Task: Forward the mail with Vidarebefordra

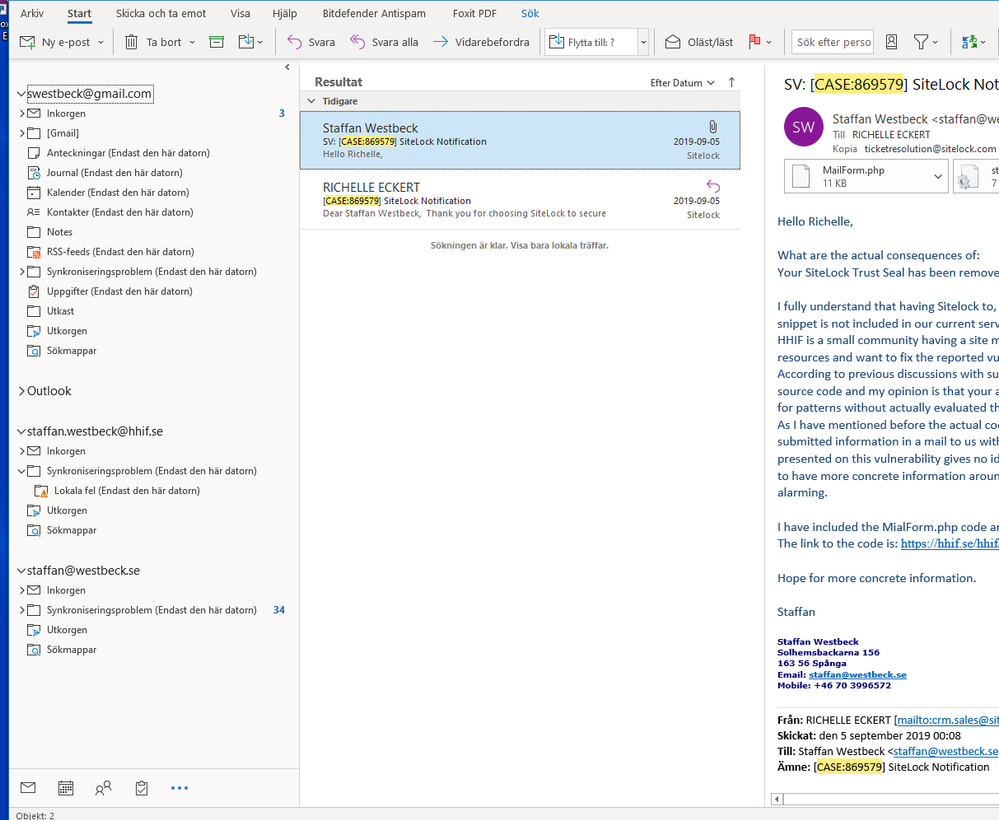Action: pos(481,42)
